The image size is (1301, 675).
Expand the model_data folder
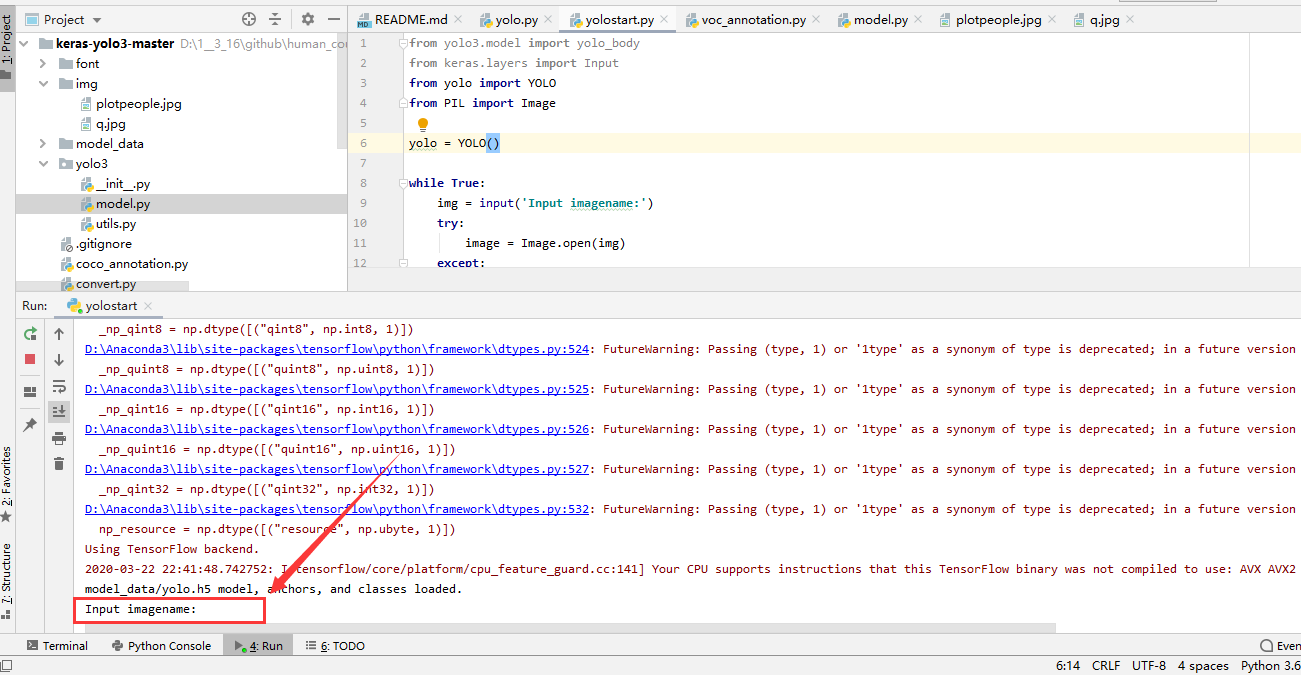[43, 144]
